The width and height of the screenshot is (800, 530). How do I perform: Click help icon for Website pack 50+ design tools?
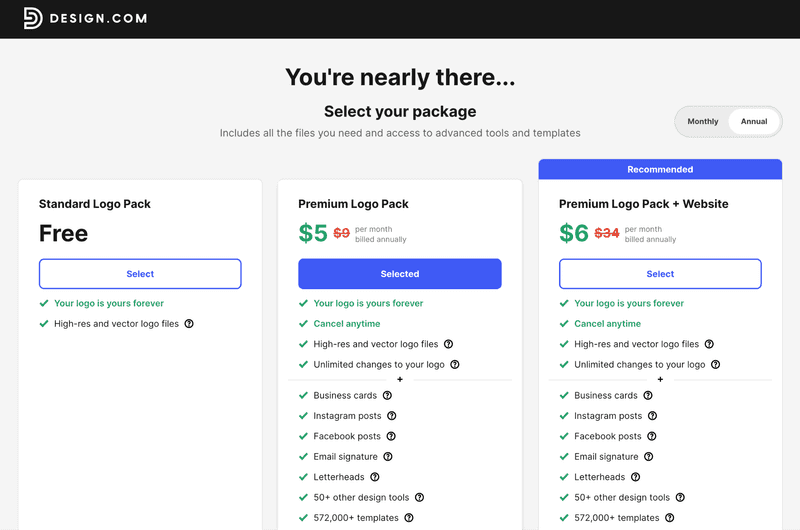(x=680, y=498)
